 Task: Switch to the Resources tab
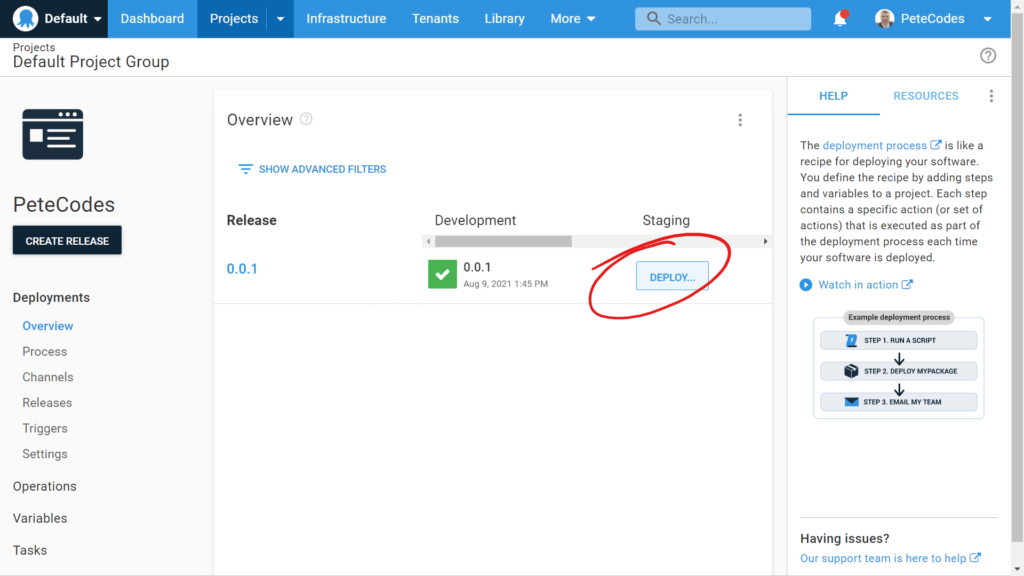925,96
